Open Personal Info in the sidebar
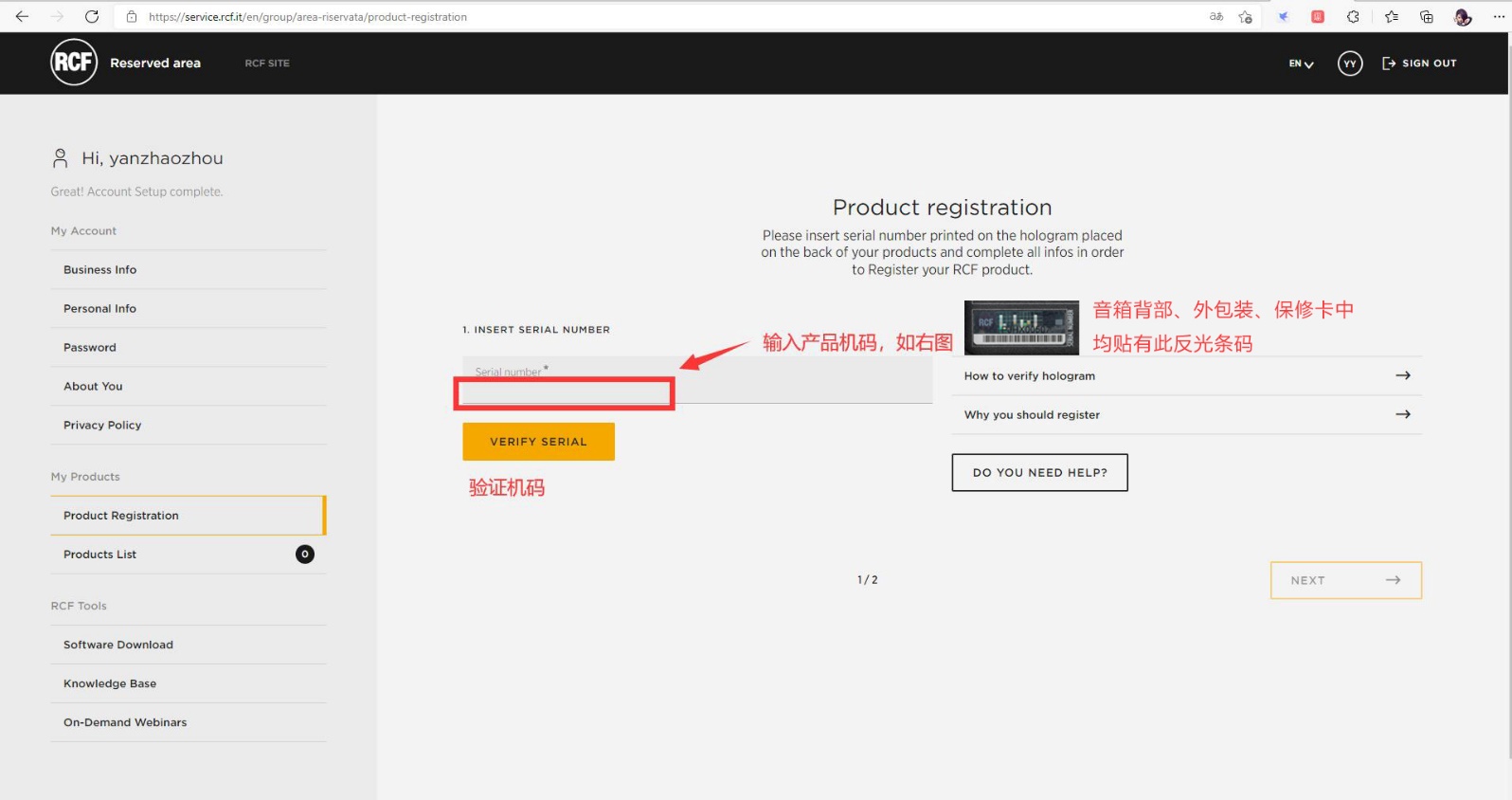The width and height of the screenshot is (1512, 800). tap(189, 309)
